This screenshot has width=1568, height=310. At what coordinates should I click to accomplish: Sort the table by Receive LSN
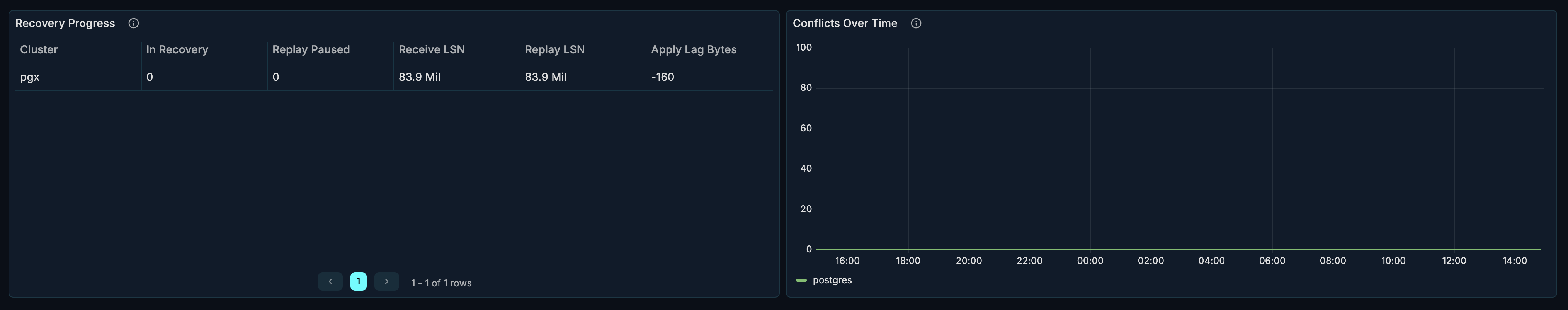[432, 49]
